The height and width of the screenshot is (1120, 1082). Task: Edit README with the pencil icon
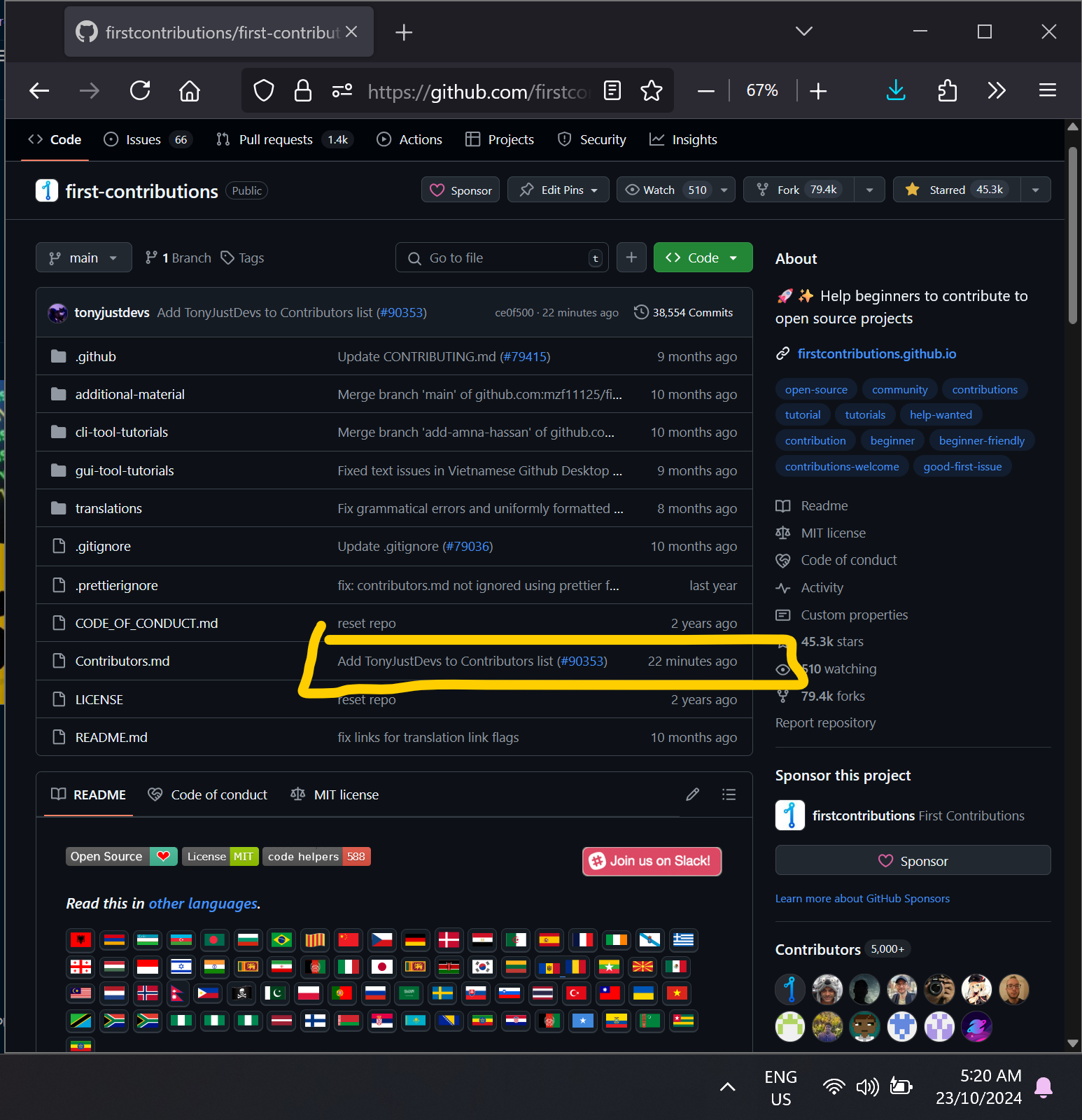pos(693,794)
